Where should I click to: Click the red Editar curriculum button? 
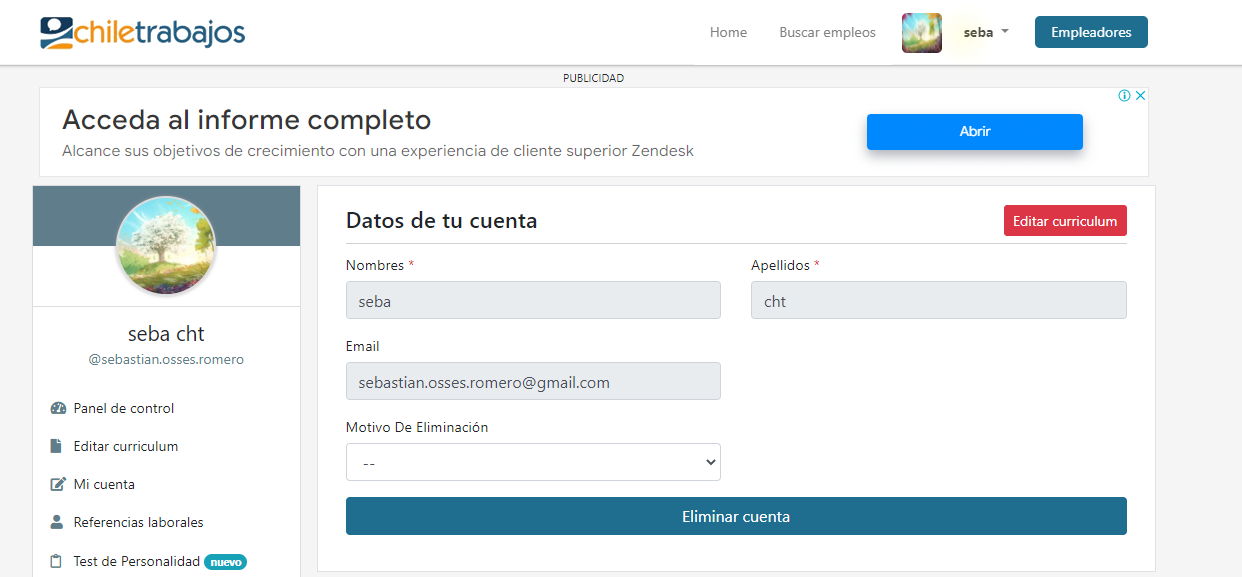[1065, 221]
